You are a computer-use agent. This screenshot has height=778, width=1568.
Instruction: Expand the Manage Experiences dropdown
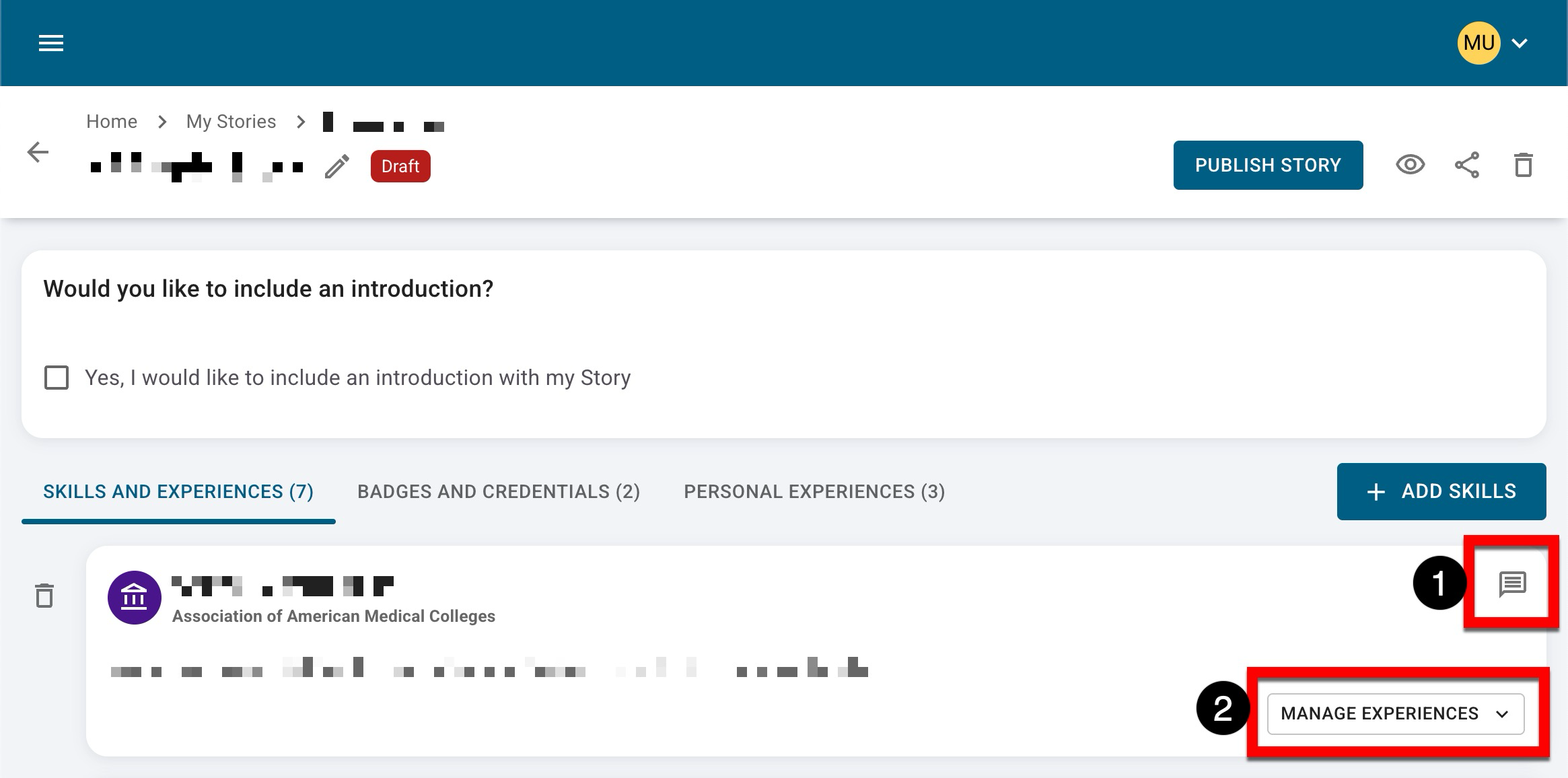(x=1395, y=713)
